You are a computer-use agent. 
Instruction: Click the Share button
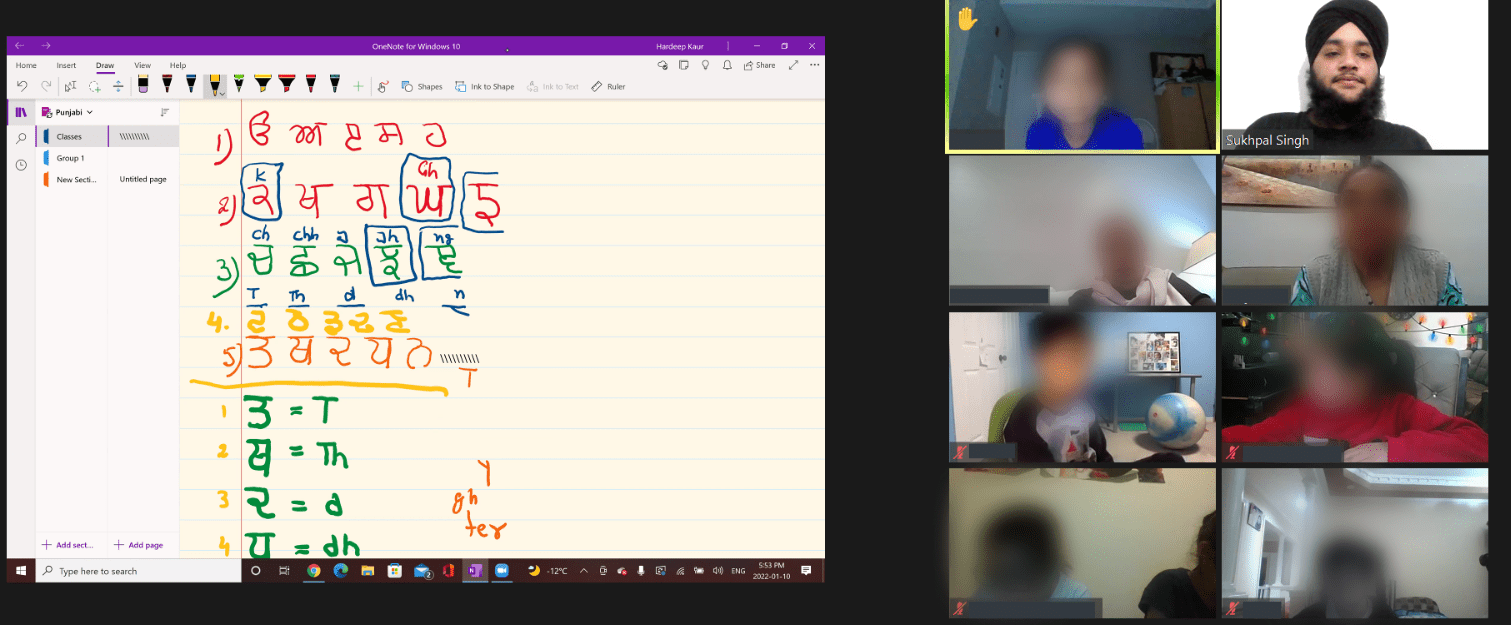point(759,65)
